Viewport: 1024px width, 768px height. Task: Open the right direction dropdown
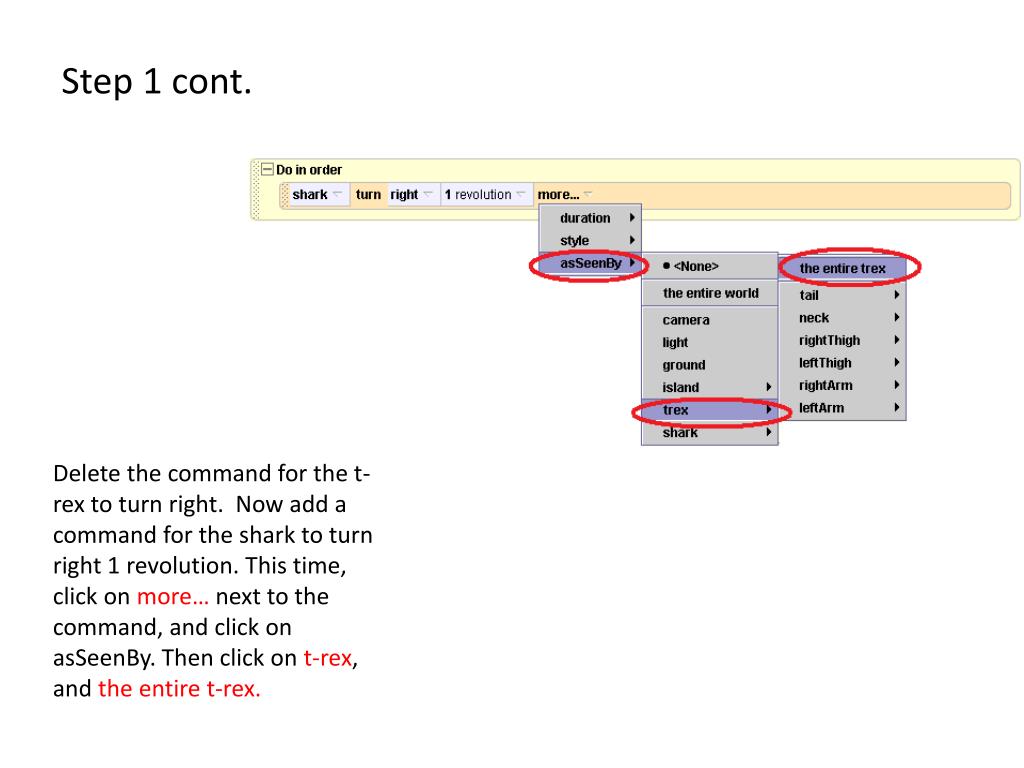click(x=411, y=195)
